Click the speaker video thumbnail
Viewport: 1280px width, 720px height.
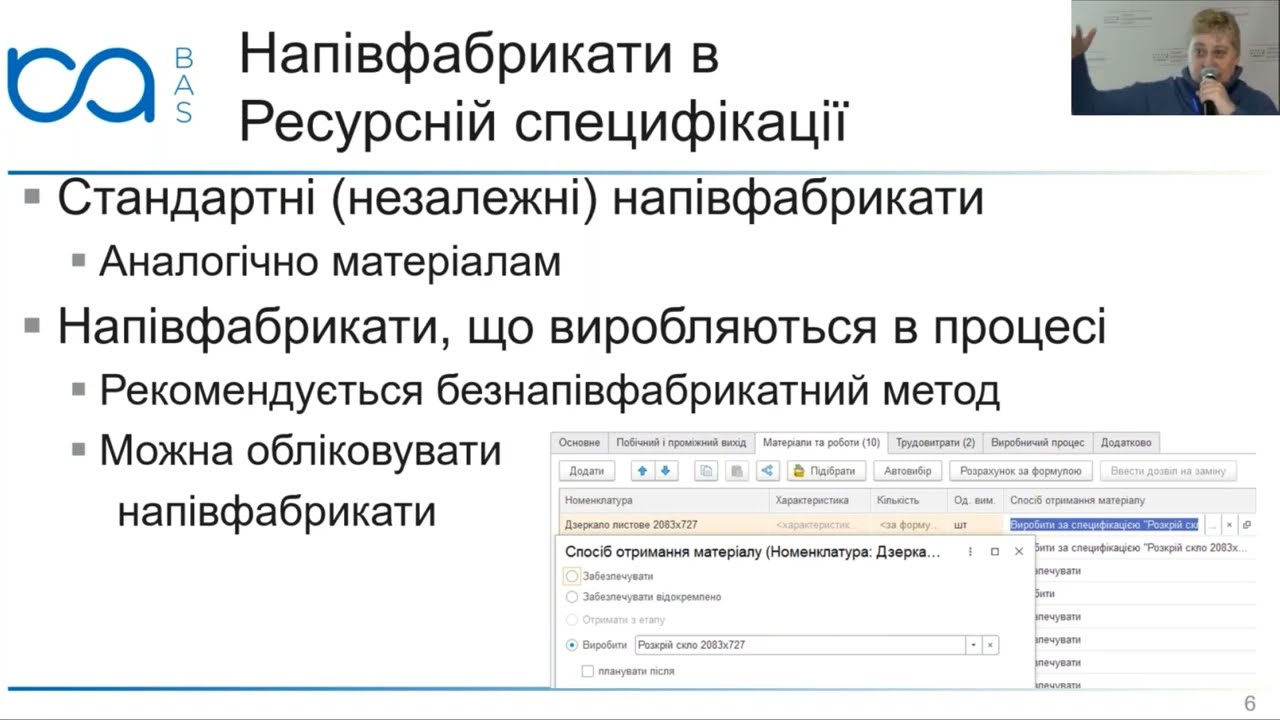(x=1175, y=57)
